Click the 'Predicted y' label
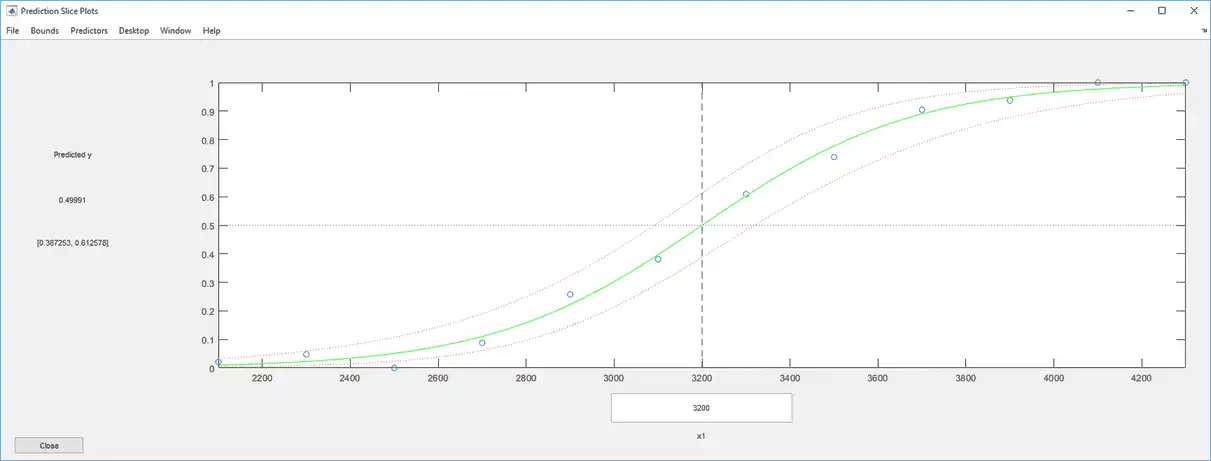This screenshot has height=461, width=1211. [72, 155]
